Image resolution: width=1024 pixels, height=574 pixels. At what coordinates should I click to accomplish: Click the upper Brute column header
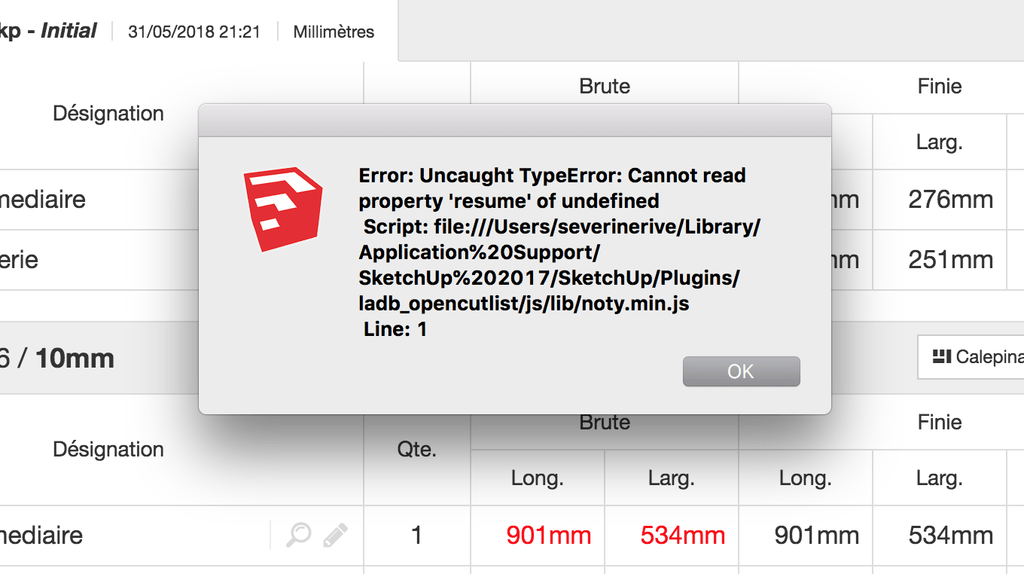604,86
